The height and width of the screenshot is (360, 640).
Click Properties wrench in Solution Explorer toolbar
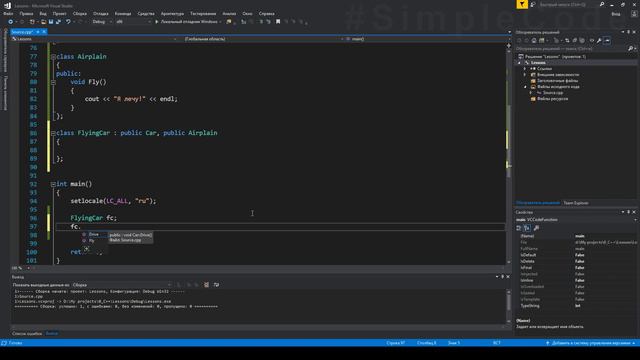(599, 40)
